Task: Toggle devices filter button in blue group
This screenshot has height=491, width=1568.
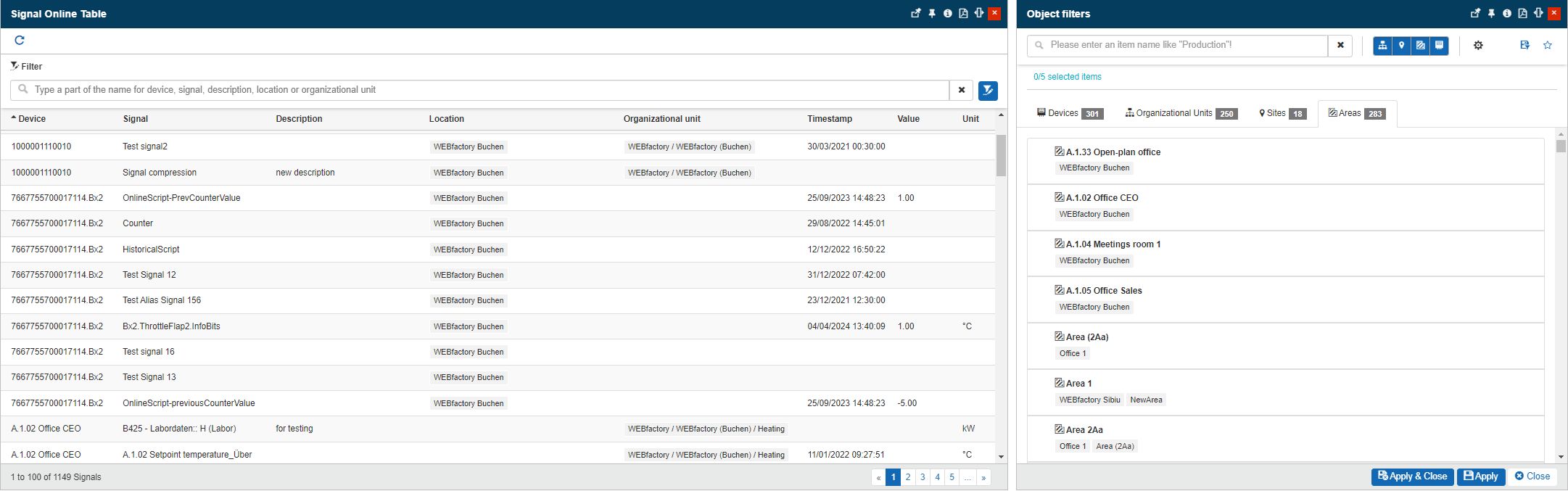Action: point(1439,45)
